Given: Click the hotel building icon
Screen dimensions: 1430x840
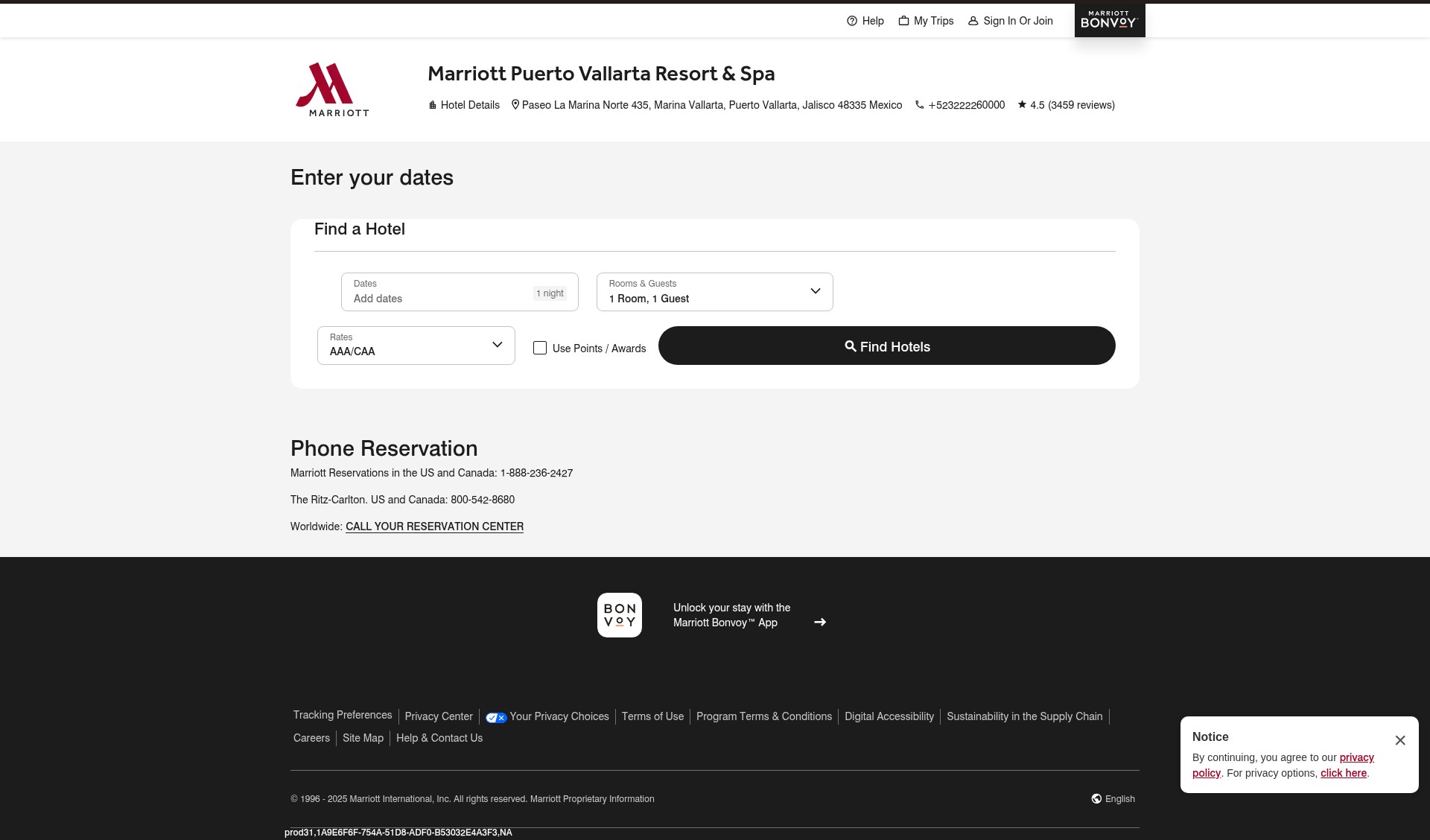Looking at the screenshot, I should point(433,105).
